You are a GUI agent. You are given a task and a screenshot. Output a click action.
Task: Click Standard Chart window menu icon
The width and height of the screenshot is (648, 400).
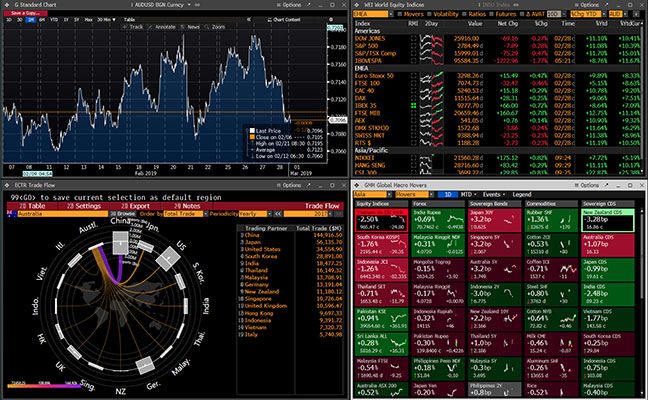[7, 5]
